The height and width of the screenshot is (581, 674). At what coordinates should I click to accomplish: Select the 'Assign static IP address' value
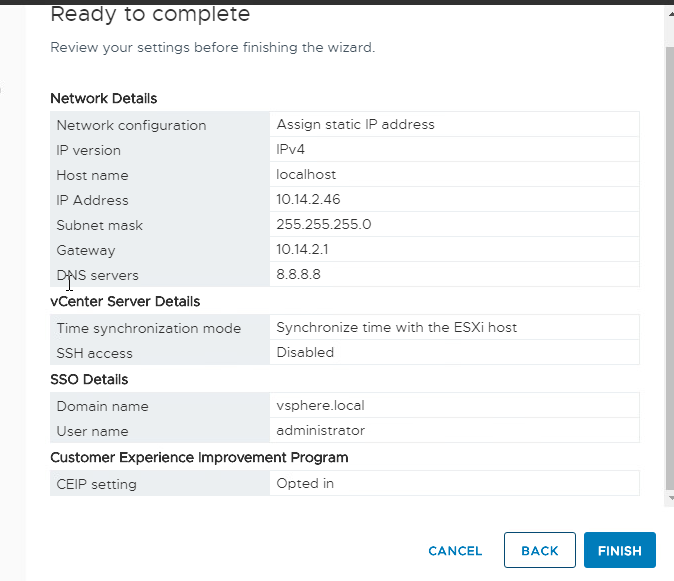(355, 125)
